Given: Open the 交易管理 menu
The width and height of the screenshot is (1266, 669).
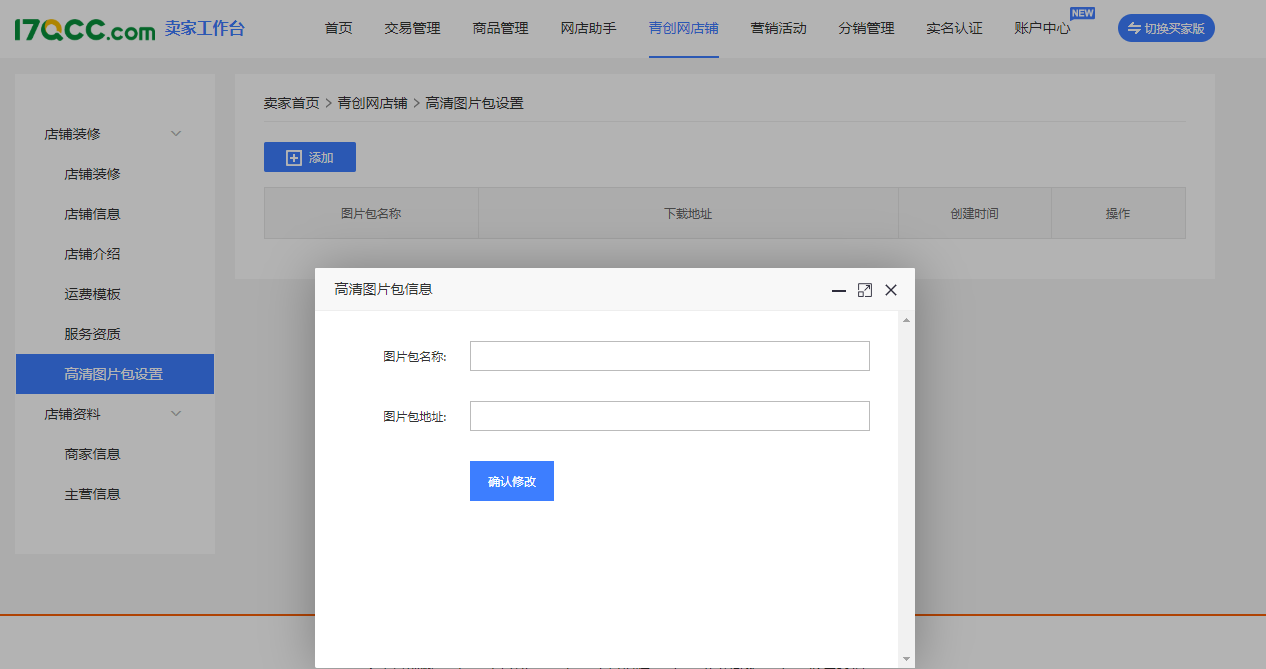Looking at the screenshot, I should tap(412, 28).
